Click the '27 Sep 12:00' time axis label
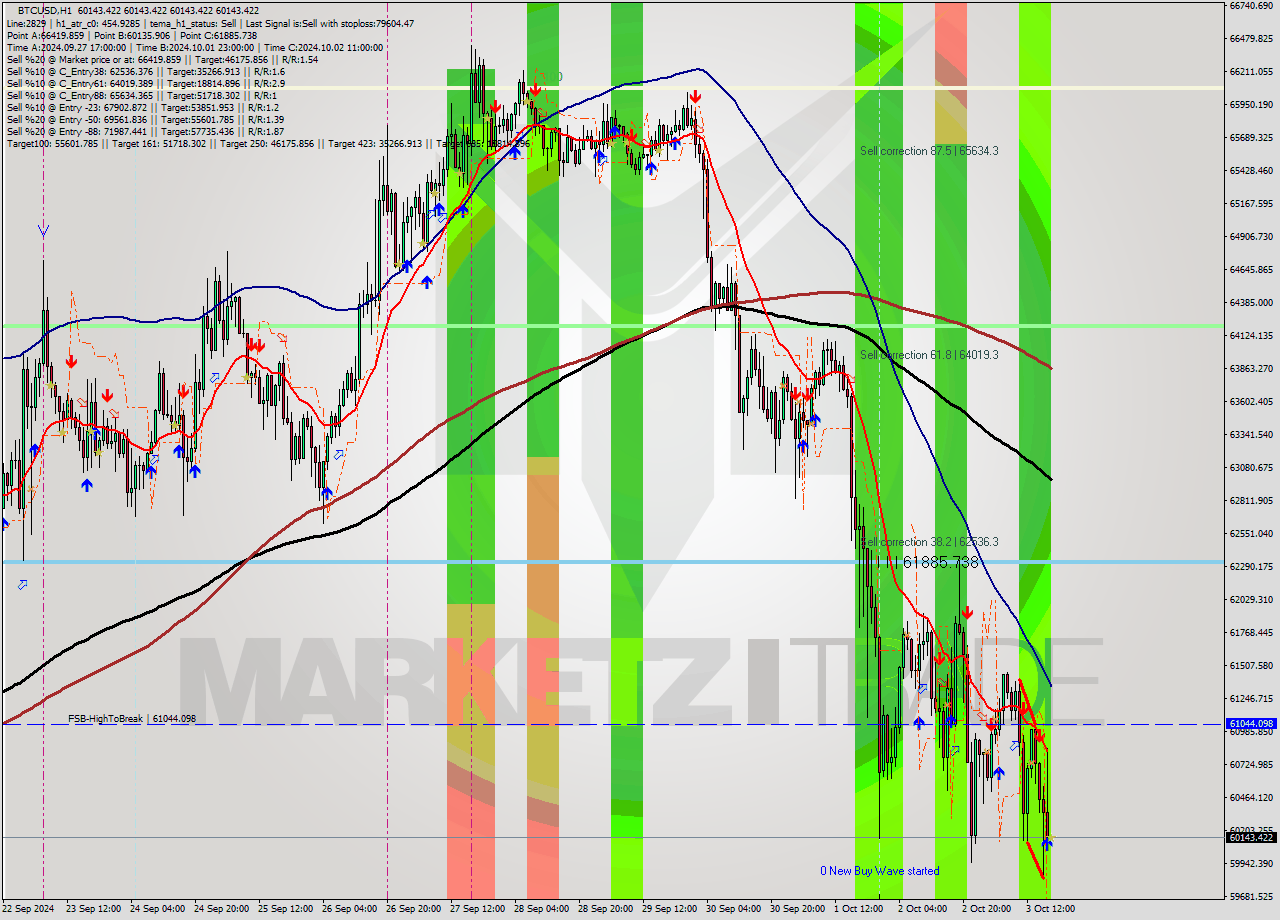The width and height of the screenshot is (1280, 920). point(478,909)
